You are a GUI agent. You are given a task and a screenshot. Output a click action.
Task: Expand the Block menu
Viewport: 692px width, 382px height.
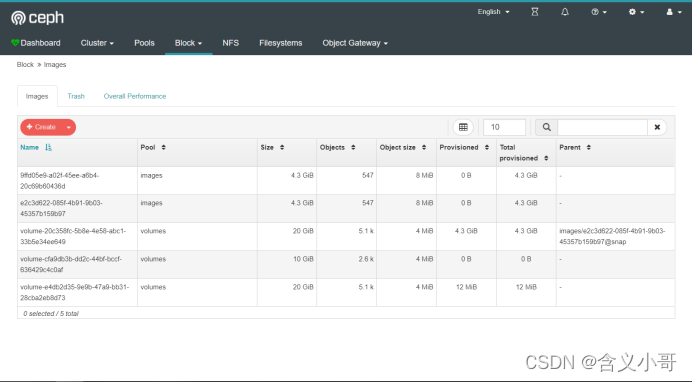click(188, 43)
